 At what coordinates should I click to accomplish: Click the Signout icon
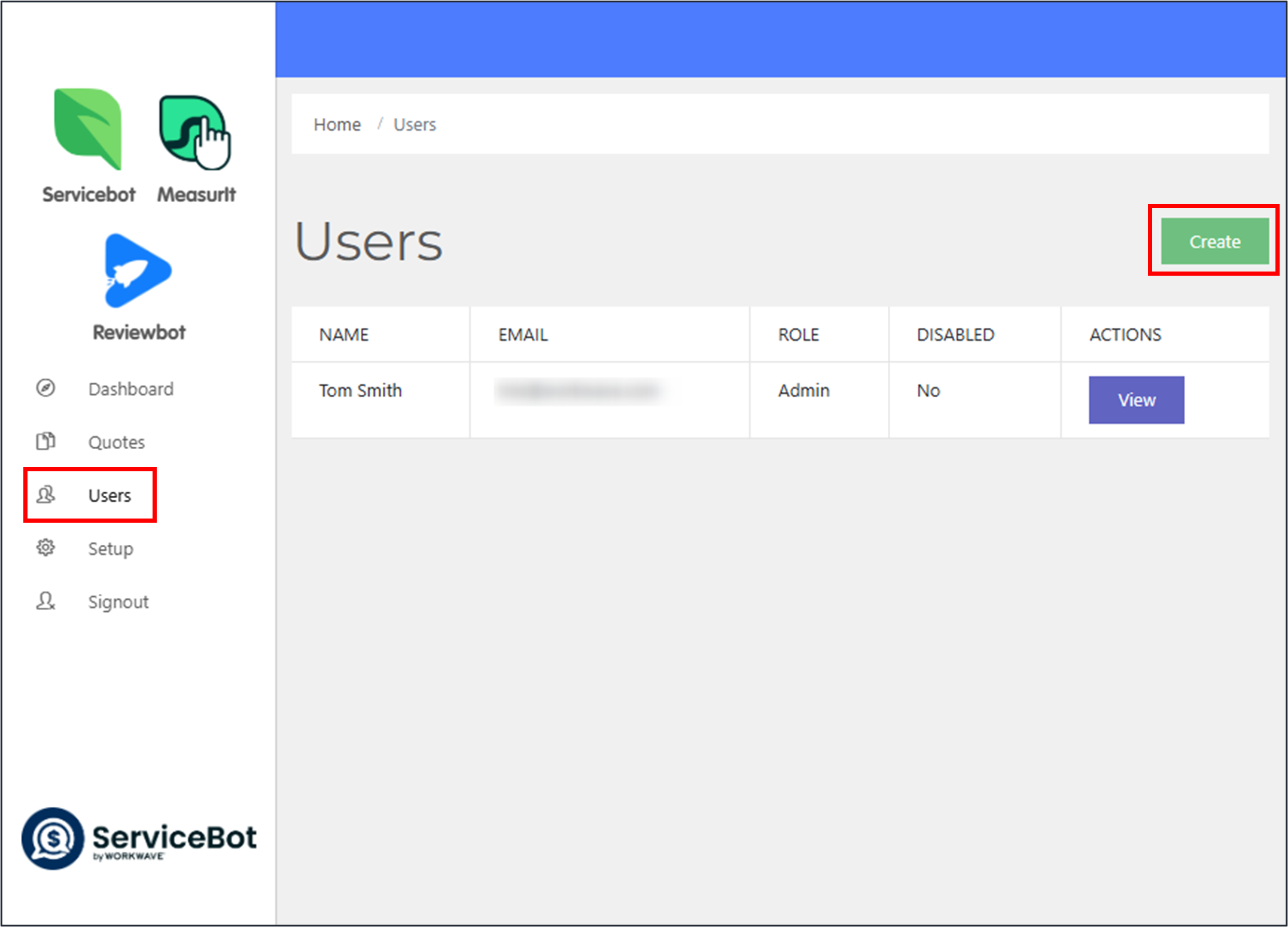[45, 601]
